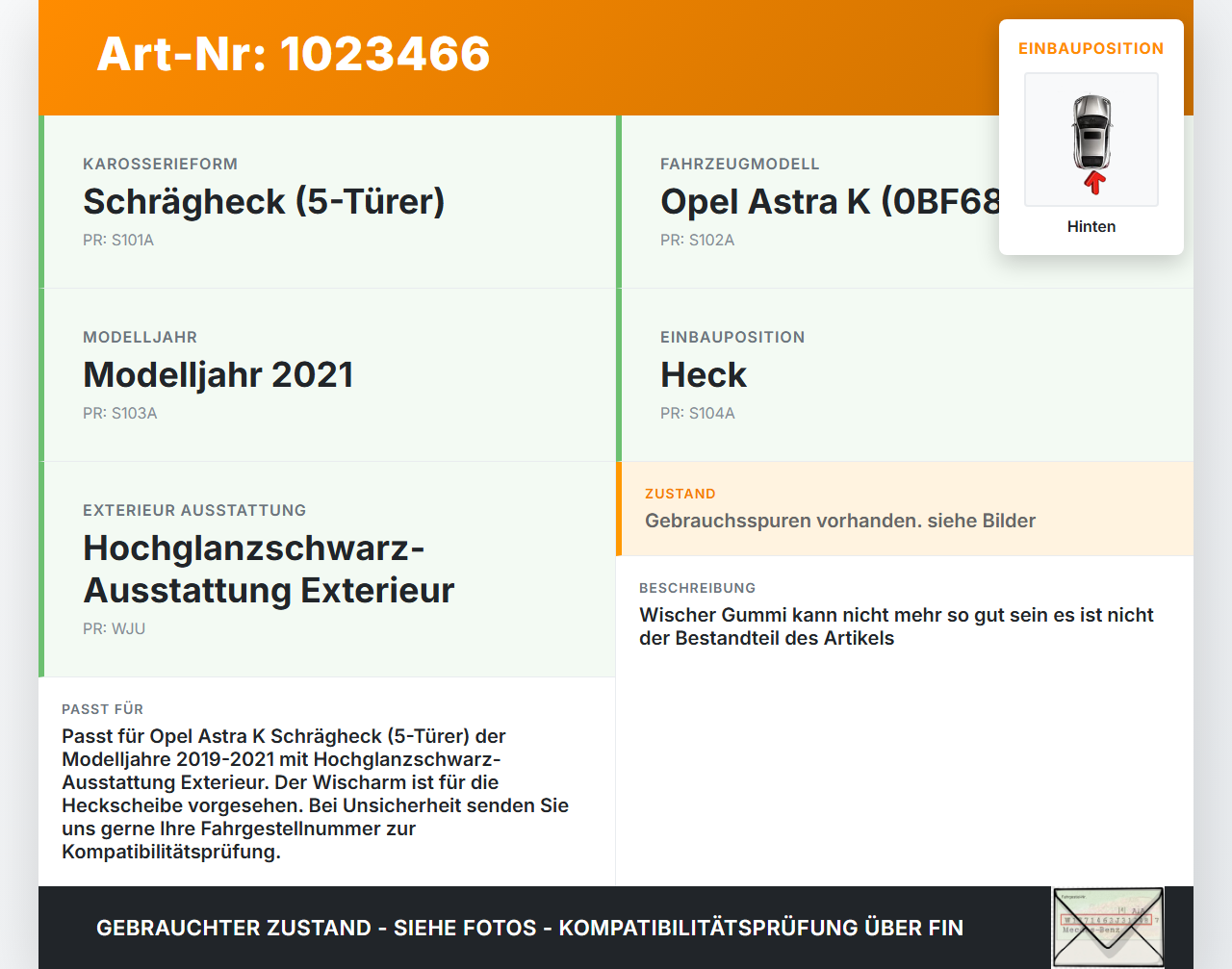1232x969 pixels.
Task: Click the ZUSTAND label
Action: pyautogui.click(x=680, y=494)
